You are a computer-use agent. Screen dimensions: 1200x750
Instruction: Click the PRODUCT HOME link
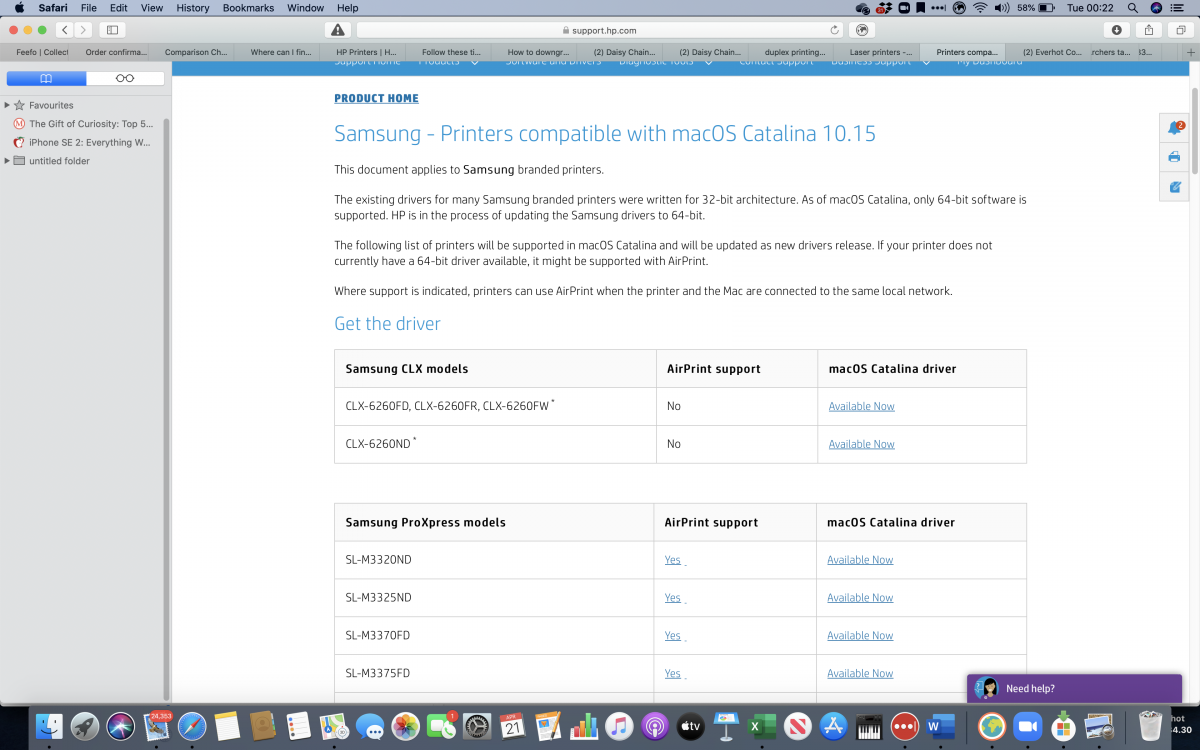pyautogui.click(x=376, y=98)
